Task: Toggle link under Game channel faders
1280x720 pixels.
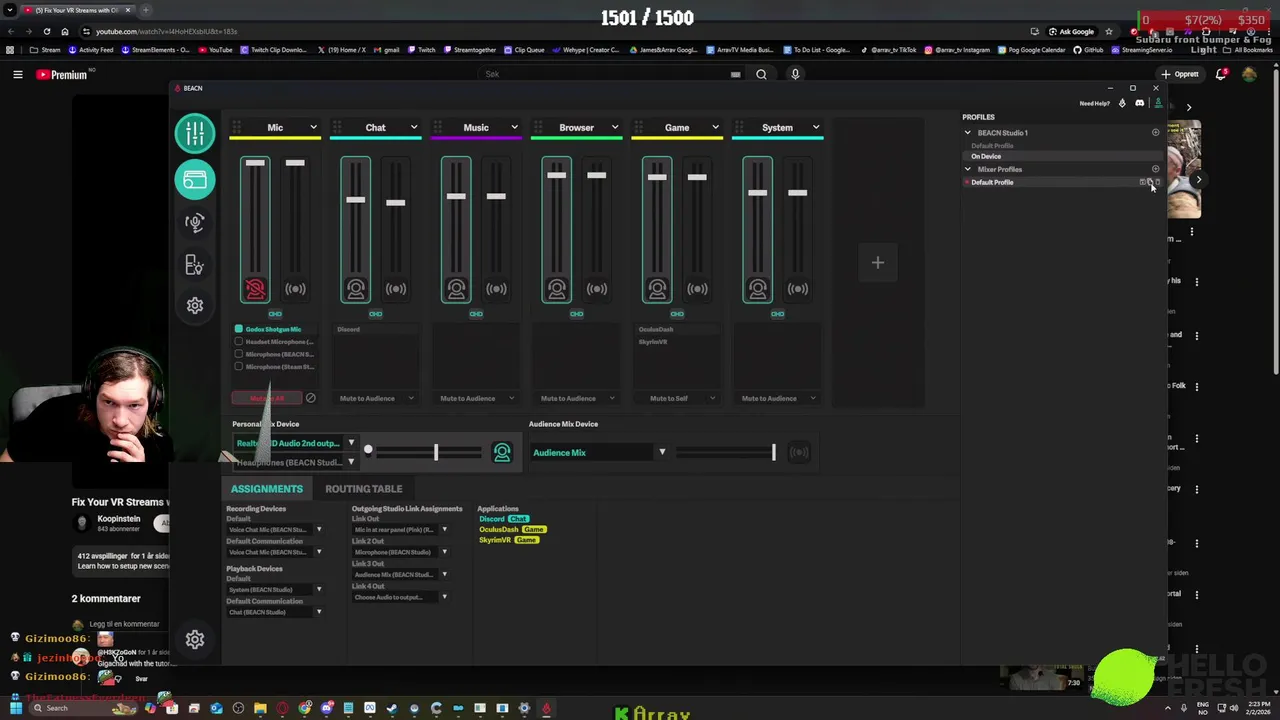Action: (677, 314)
